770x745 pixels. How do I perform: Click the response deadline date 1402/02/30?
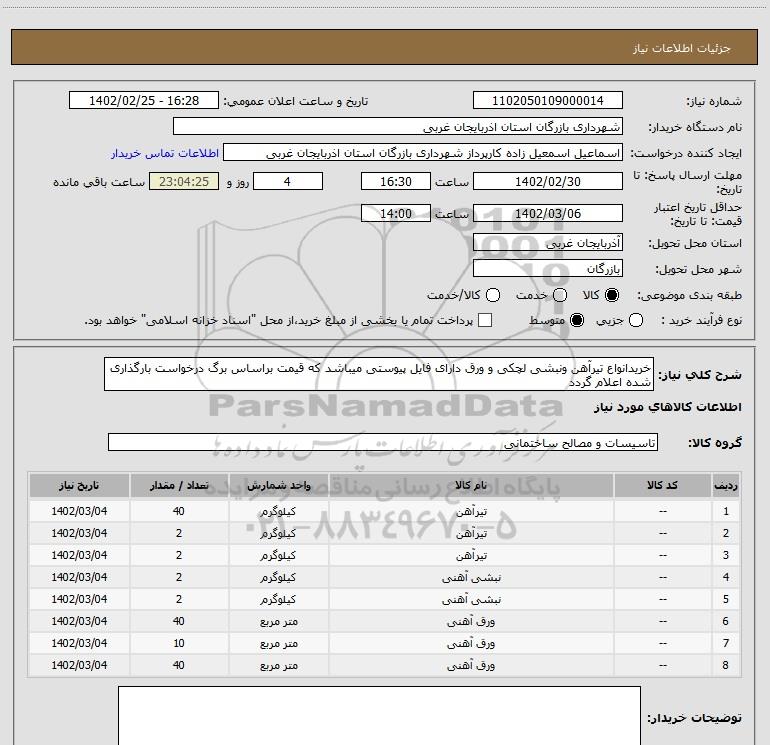[548, 182]
